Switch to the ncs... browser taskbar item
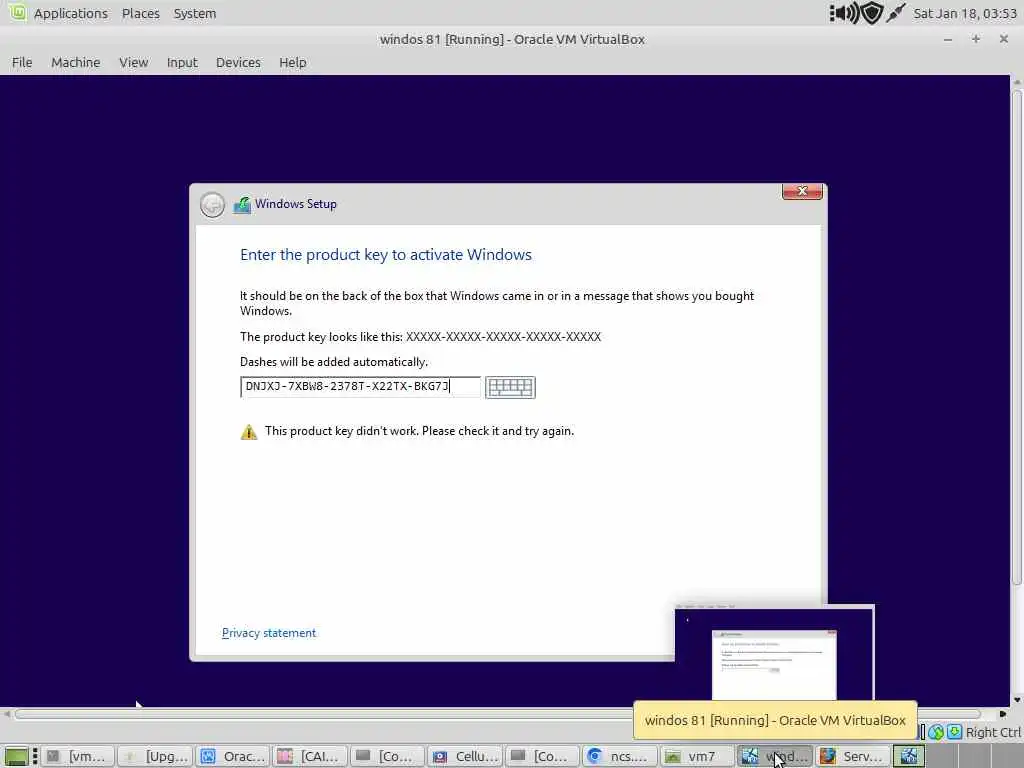 click(620, 756)
